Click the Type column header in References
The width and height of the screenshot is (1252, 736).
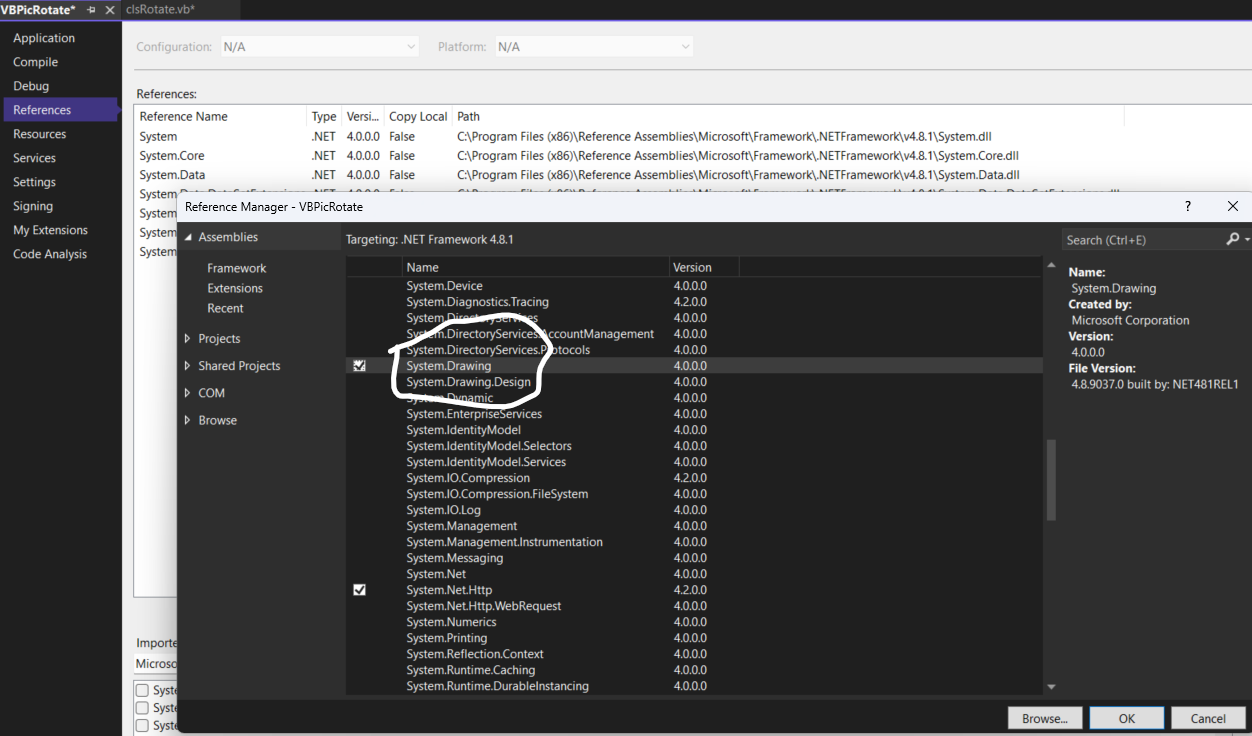[324, 116]
